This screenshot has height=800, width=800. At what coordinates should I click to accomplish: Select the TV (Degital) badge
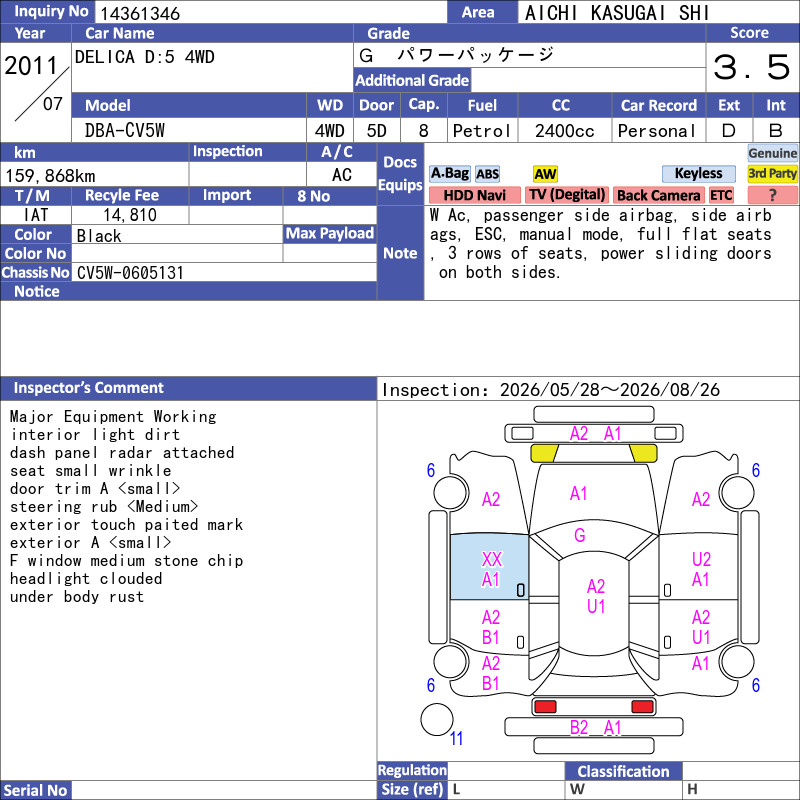coord(567,195)
